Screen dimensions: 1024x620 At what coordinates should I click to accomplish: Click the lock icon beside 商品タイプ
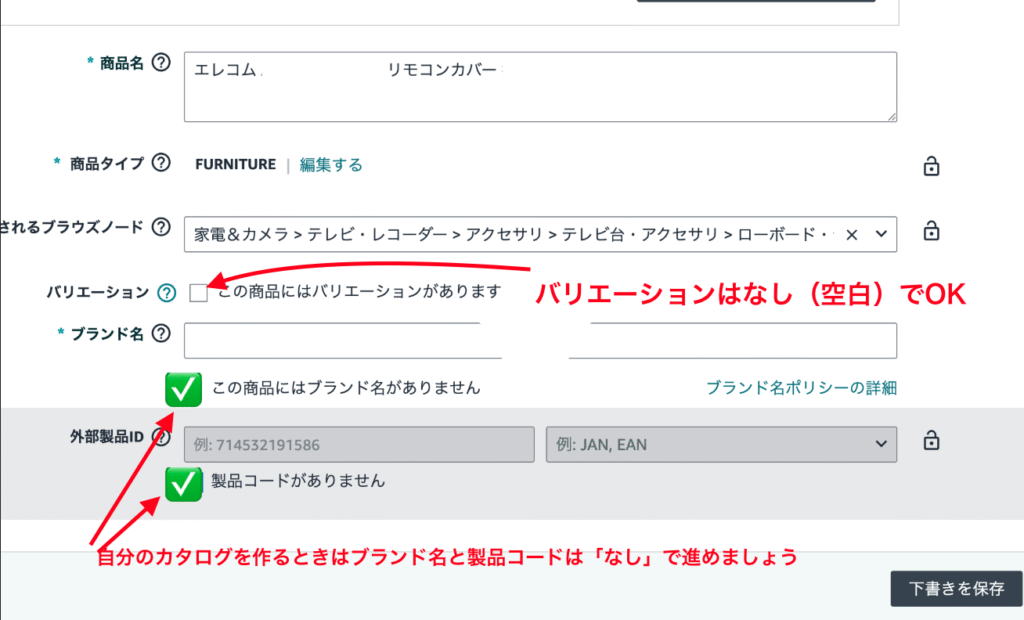click(x=930, y=166)
